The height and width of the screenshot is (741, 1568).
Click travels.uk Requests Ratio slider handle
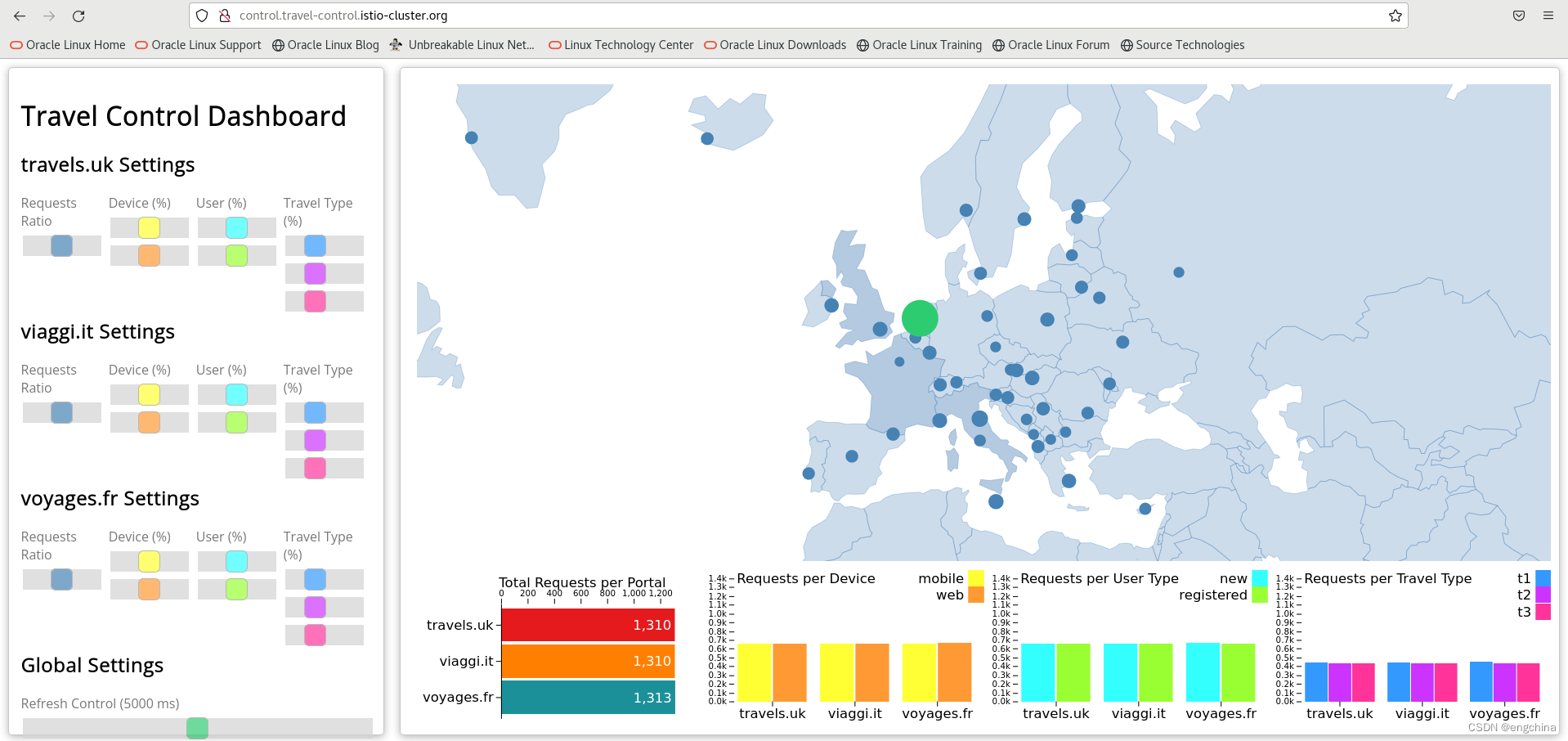pos(61,245)
